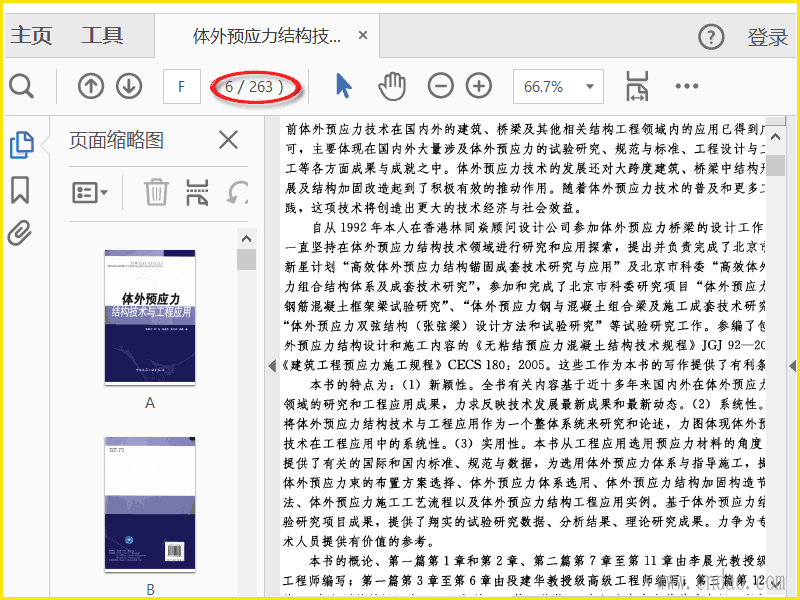Image resolution: width=800 pixels, height=600 pixels.
Task: Close the 体外预应力结构技 document tab
Action: [x=363, y=35]
